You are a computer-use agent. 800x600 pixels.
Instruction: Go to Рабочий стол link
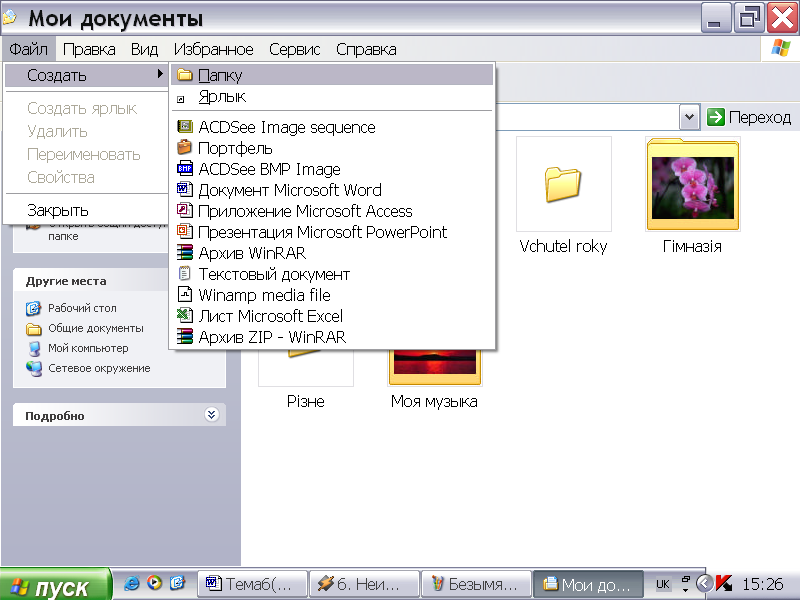point(82,308)
